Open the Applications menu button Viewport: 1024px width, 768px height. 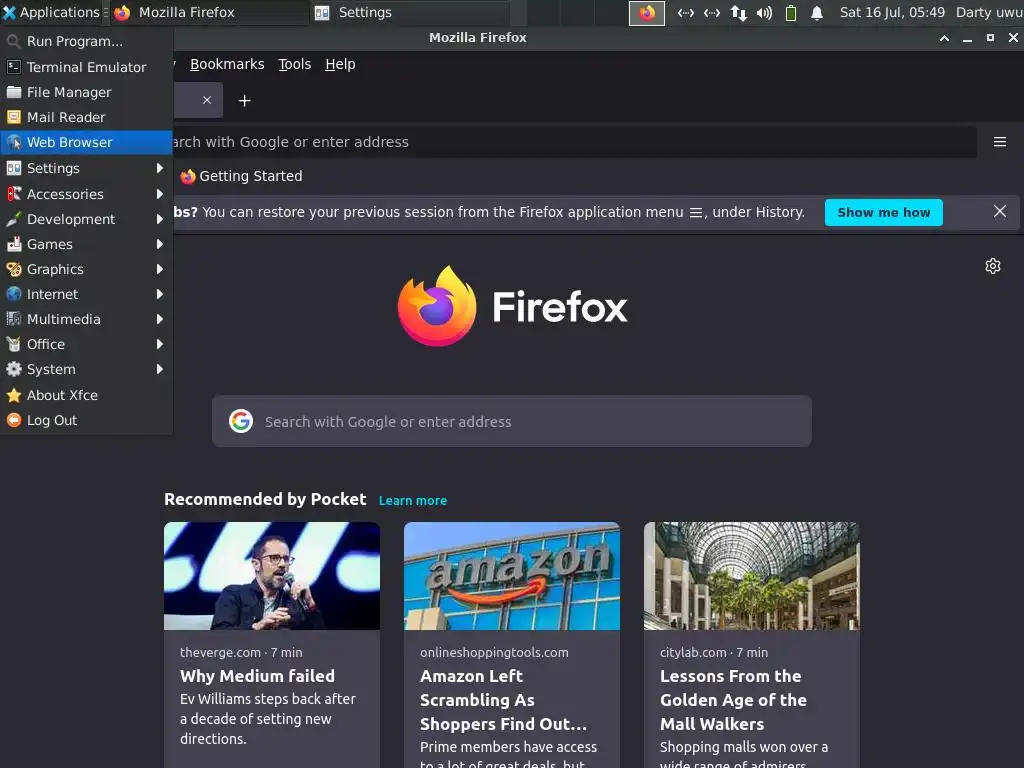(51, 12)
